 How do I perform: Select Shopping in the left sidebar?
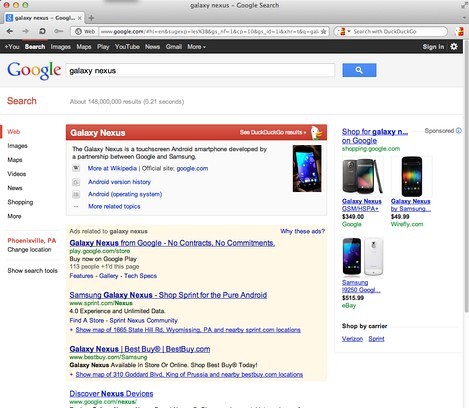coord(20,202)
